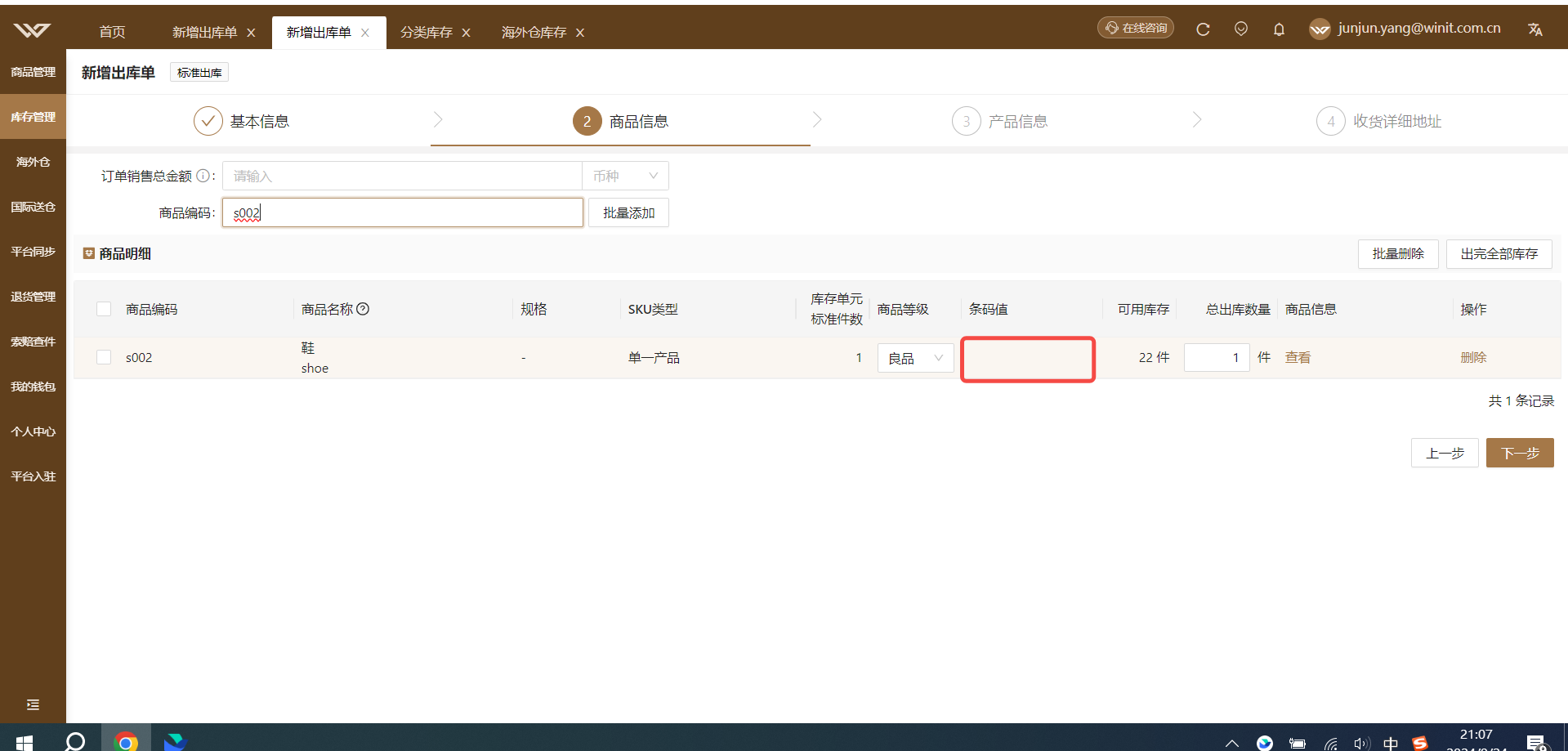Click step 1 基本信息 check icon
Image resolution: width=1568 pixels, height=751 pixels.
pos(208,121)
